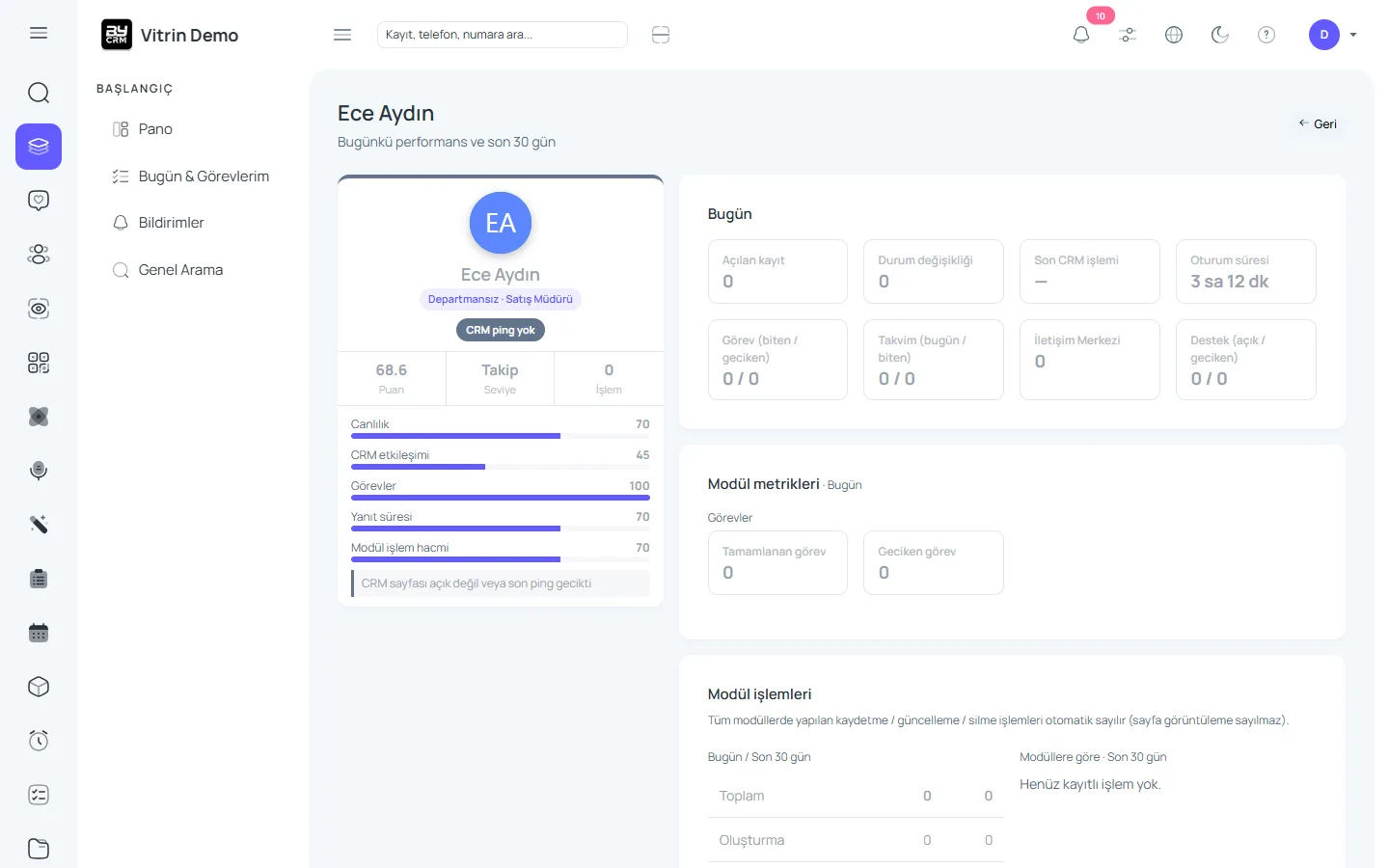Click the Yanıt süresi label
The height and width of the screenshot is (868, 1389).
point(382,517)
